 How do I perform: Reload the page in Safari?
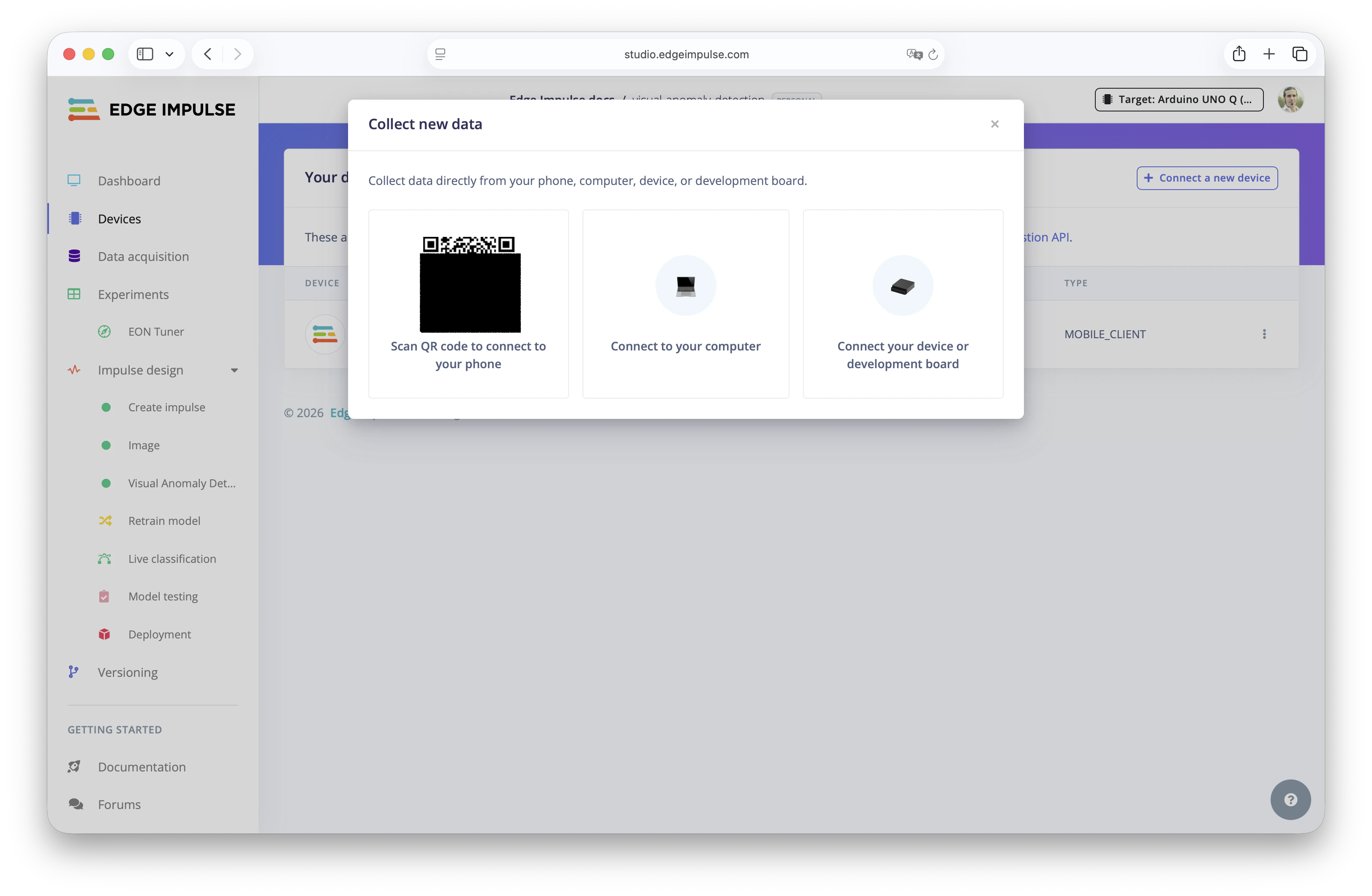(933, 55)
